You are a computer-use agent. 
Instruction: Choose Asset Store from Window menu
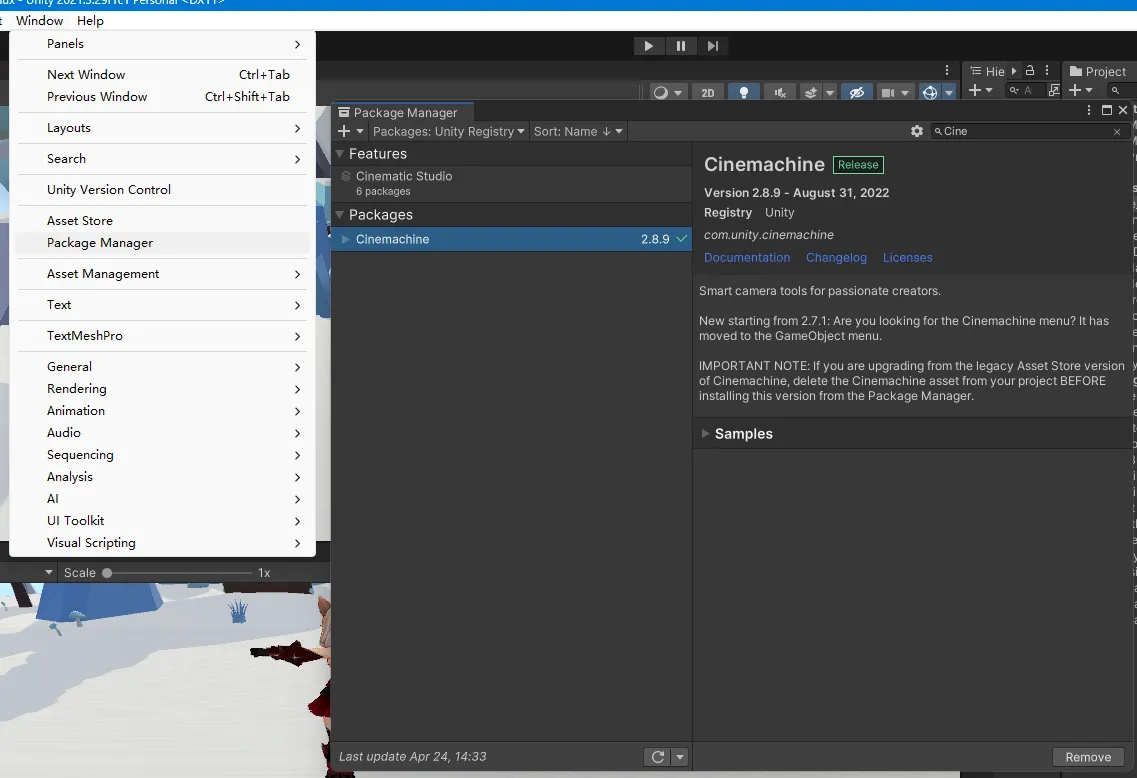click(162, 220)
